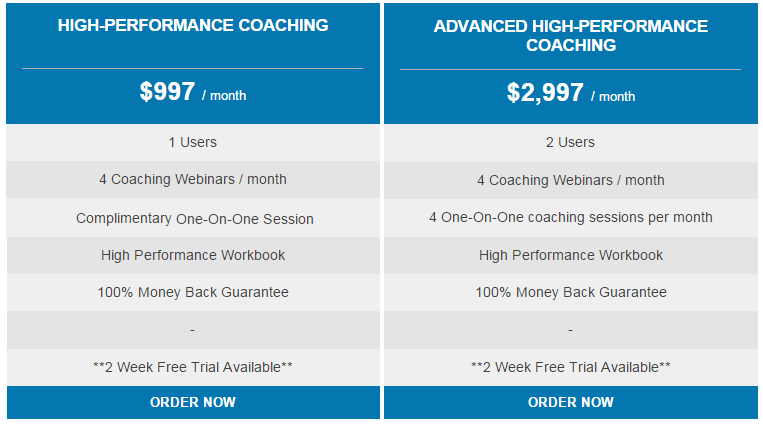Screen dimensions: 763x426
Task: Click the HIGH-PERFORMANCE COACHING $997 plan title
Action: pos(193,25)
